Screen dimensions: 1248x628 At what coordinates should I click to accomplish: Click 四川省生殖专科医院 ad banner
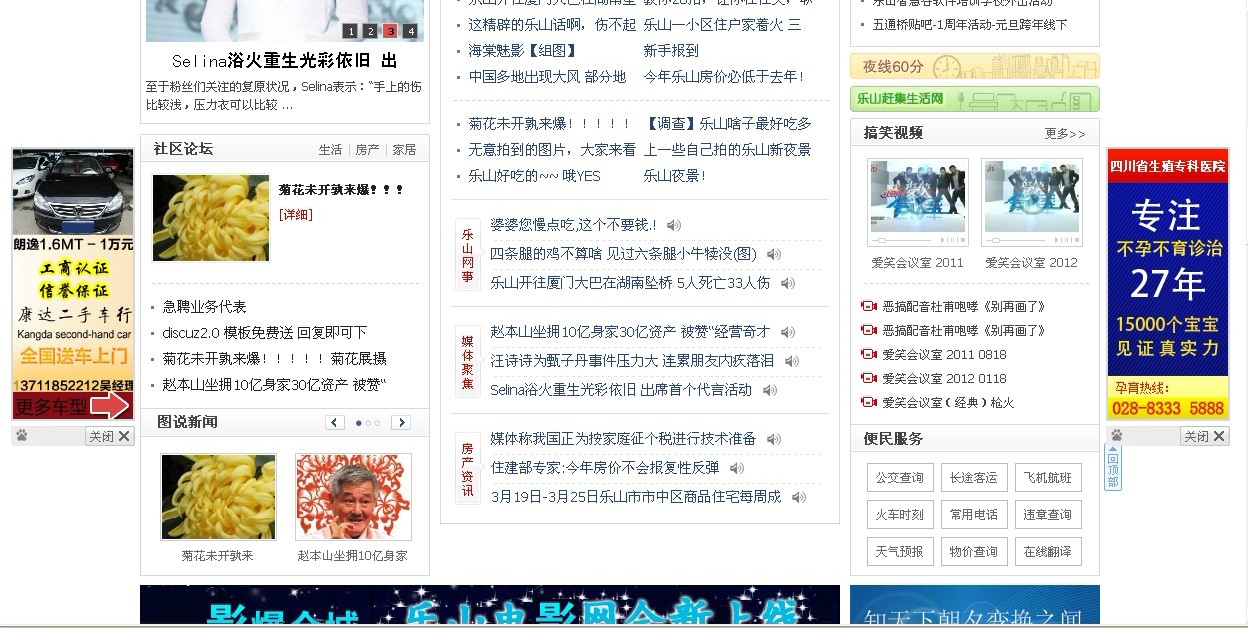pyautogui.click(x=1168, y=284)
